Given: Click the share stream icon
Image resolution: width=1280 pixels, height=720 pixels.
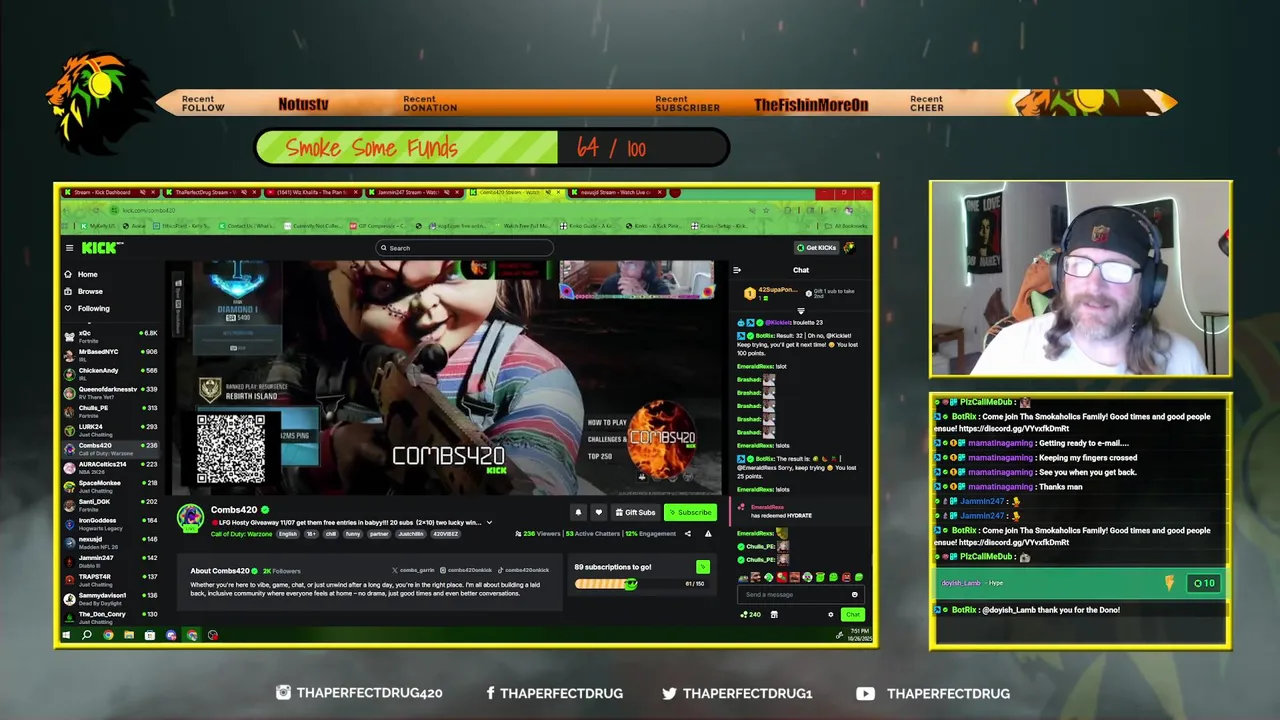Looking at the screenshot, I should point(687,534).
